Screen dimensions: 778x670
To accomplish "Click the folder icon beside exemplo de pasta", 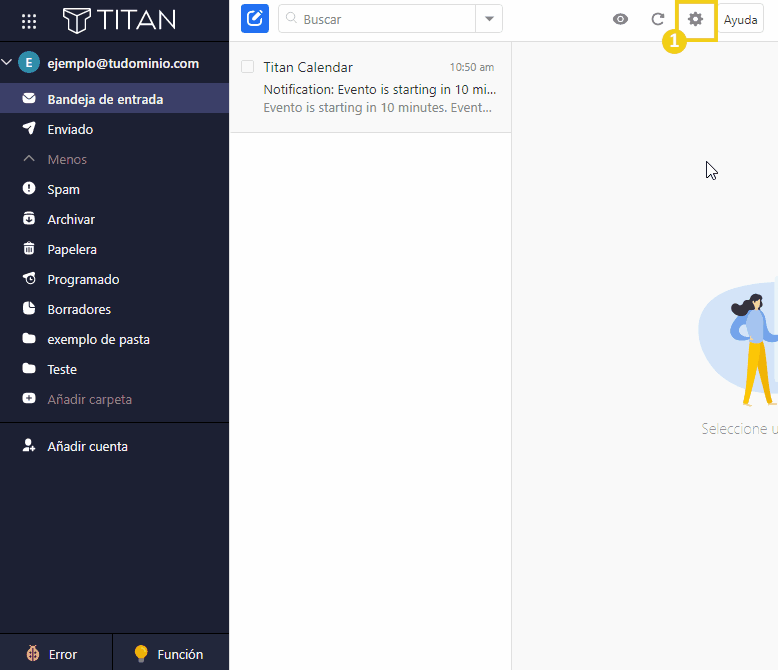I will 29,338.
